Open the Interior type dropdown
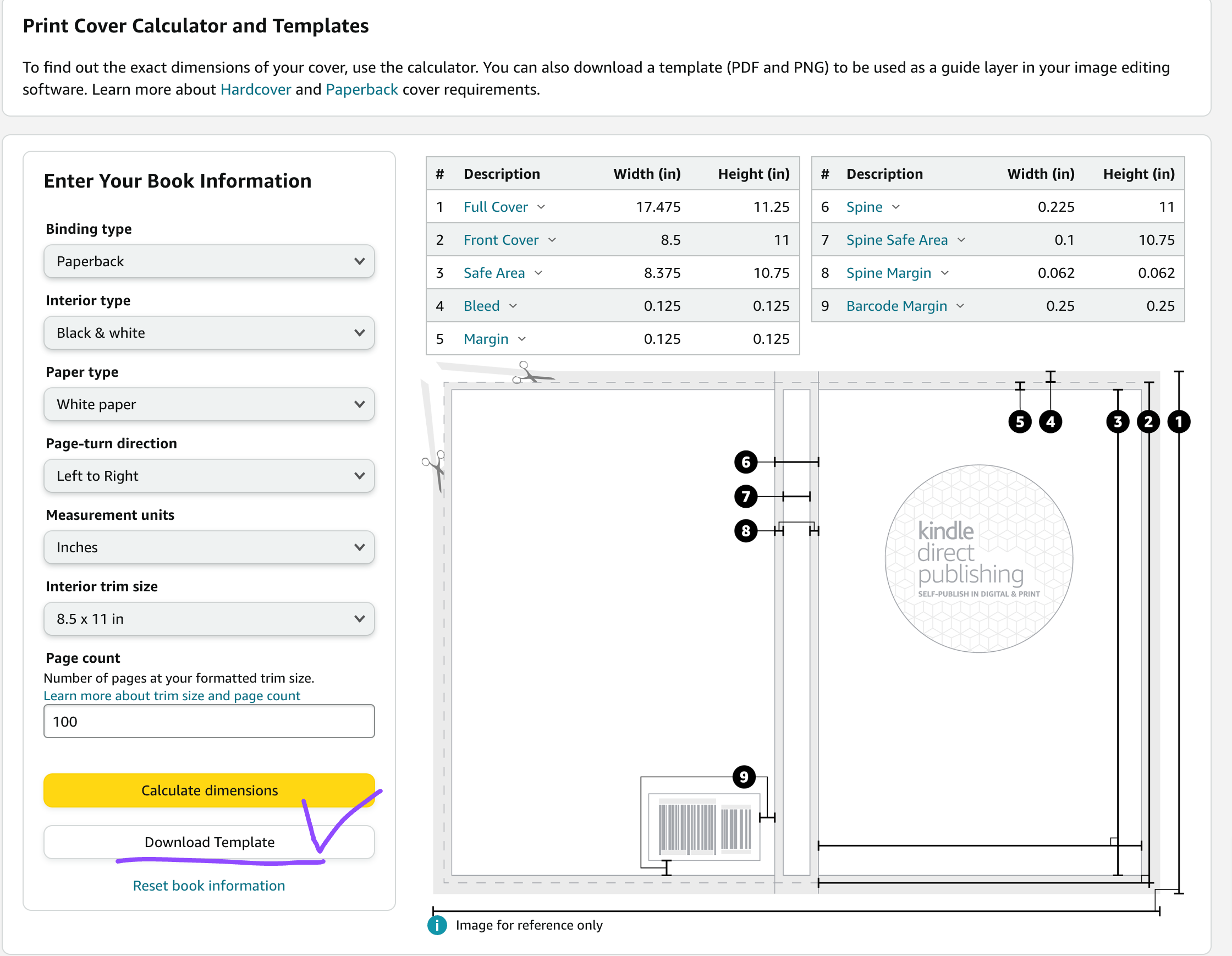Image resolution: width=1232 pixels, height=956 pixels. click(x=208, y=333)
